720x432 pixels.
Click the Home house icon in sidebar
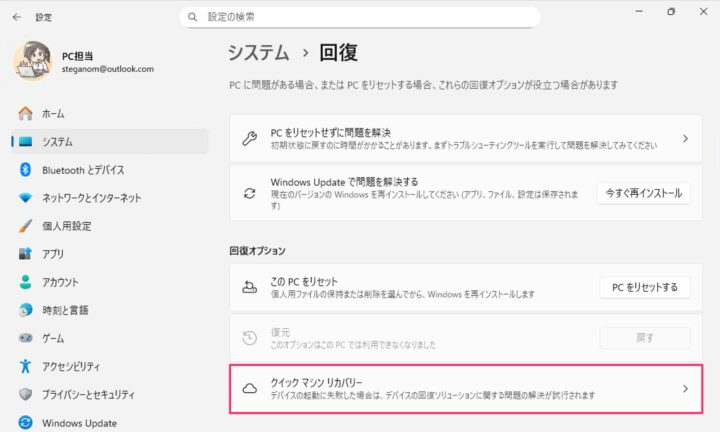click(26, 114)
